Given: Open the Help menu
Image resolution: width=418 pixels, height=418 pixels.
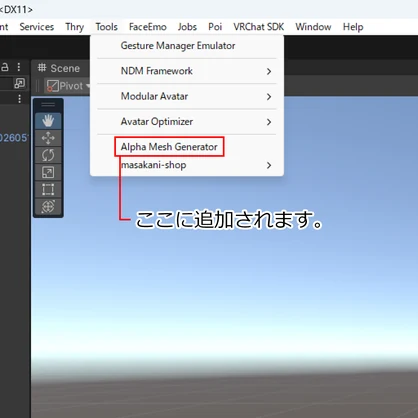Looking at the screenshot, I should click(x=353, y=27).
